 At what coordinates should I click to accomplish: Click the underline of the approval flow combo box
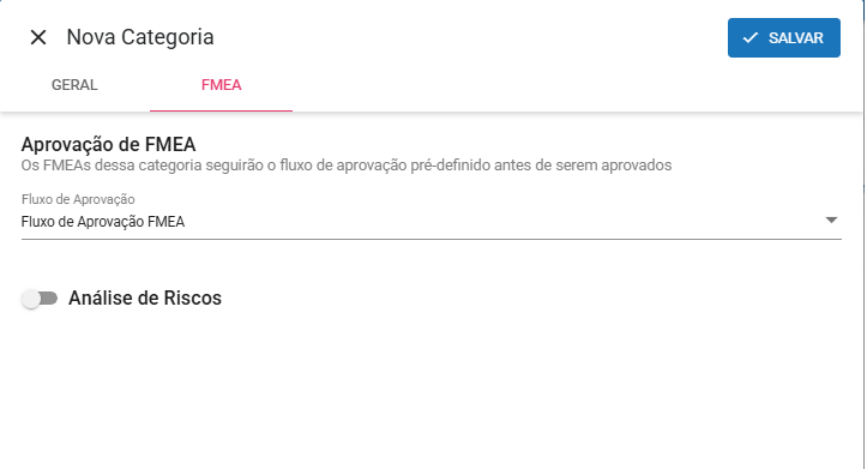(430, 239)
